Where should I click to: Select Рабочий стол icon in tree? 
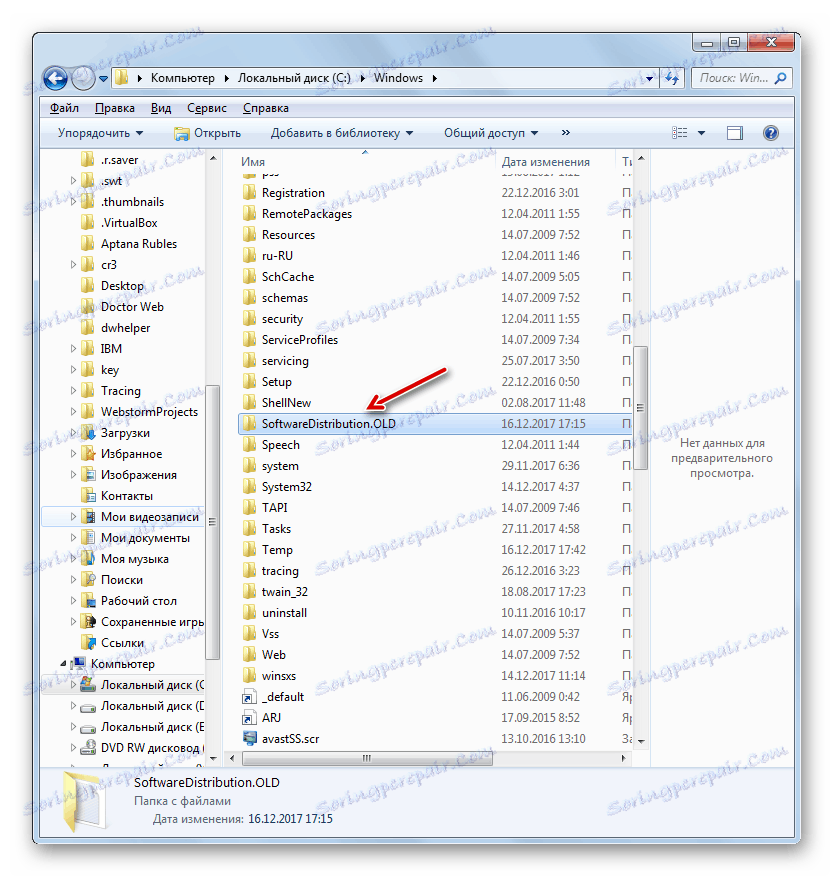[x=87, y=601]
